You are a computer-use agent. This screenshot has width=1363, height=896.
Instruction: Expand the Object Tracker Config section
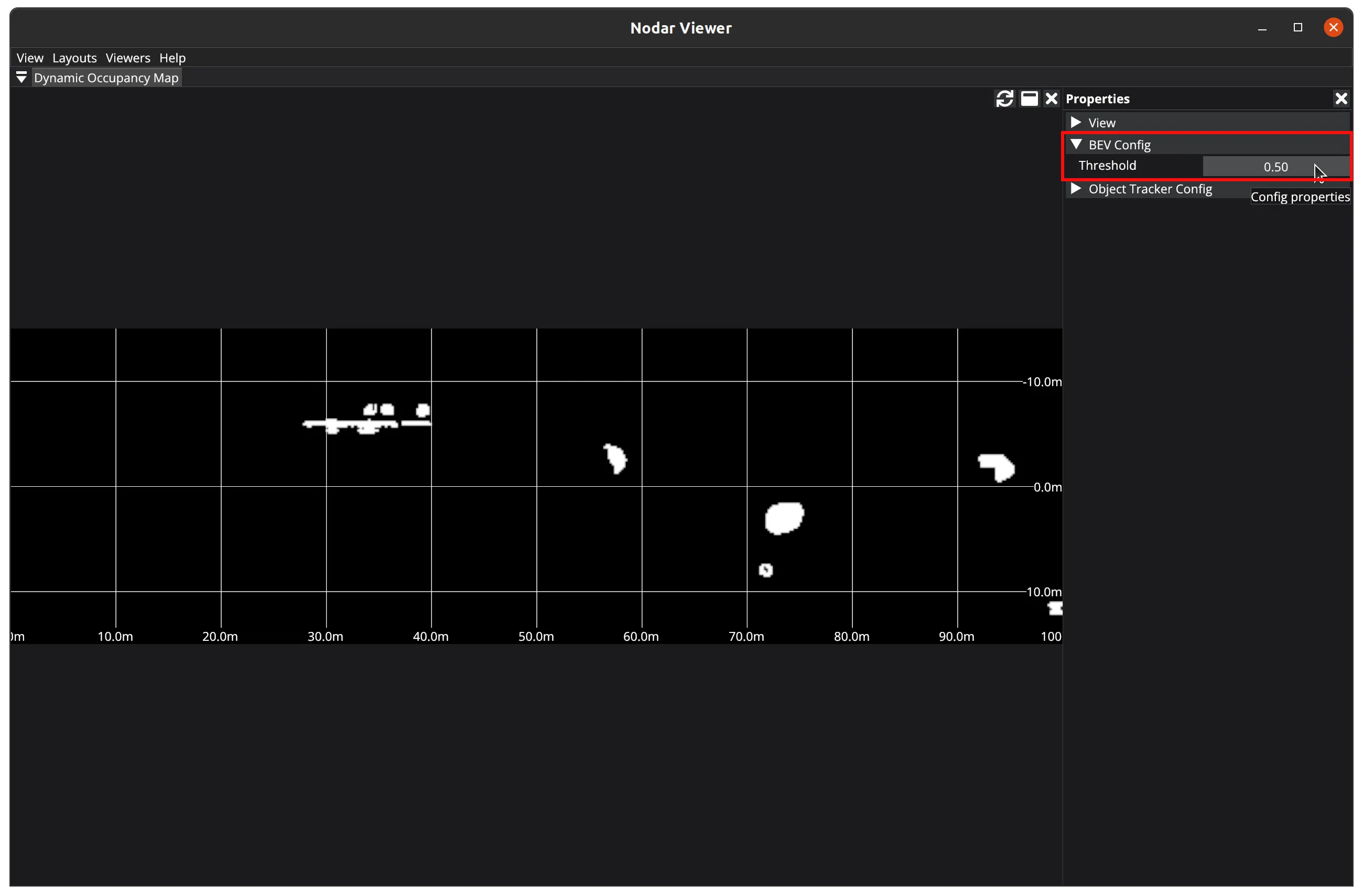coord(1076,189)
